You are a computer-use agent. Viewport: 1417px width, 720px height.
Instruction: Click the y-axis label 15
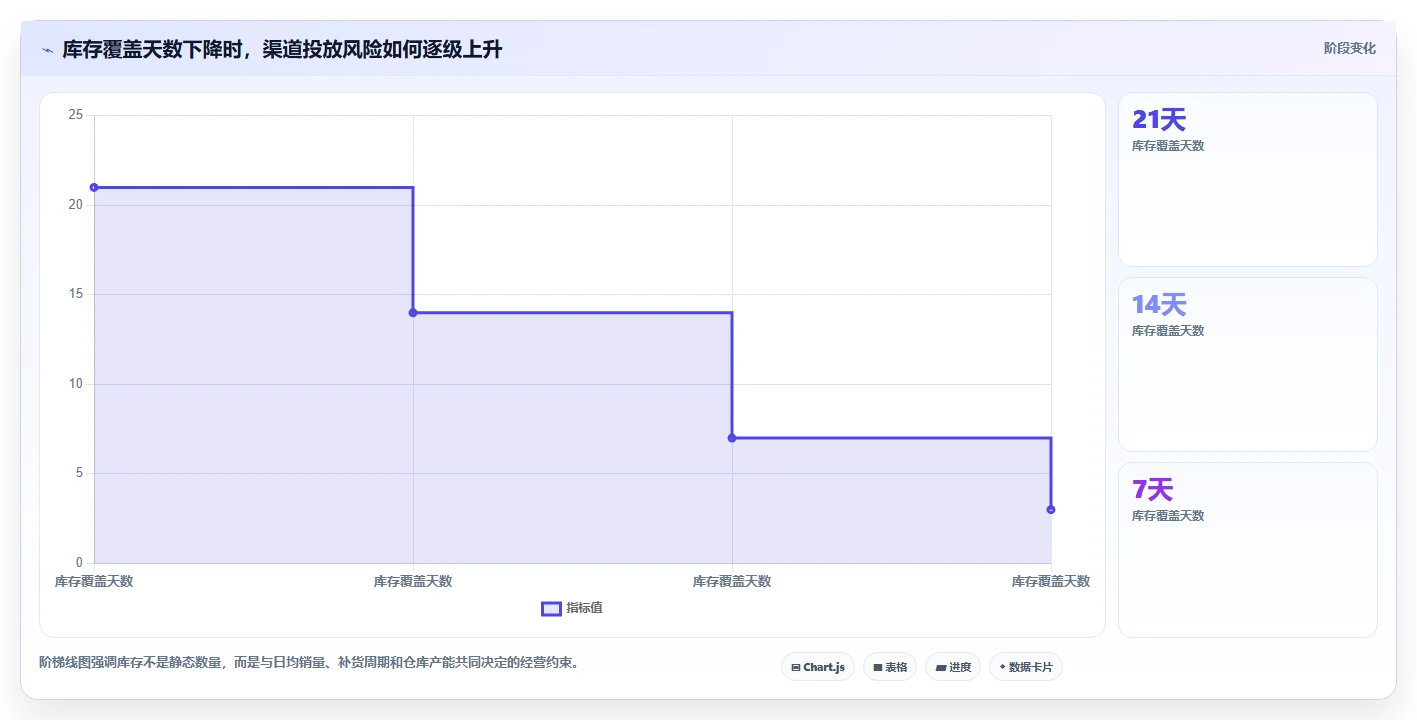[x=75, y=294]
